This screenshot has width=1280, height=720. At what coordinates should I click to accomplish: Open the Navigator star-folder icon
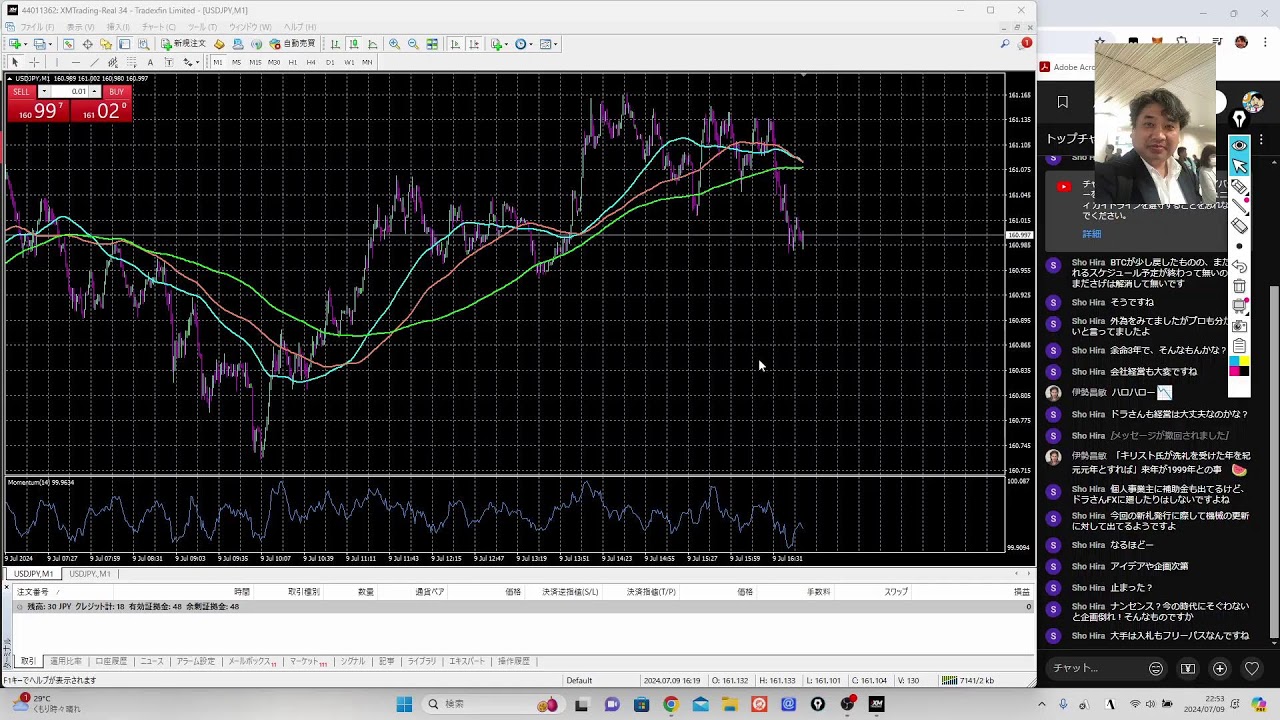pos(106,44)
